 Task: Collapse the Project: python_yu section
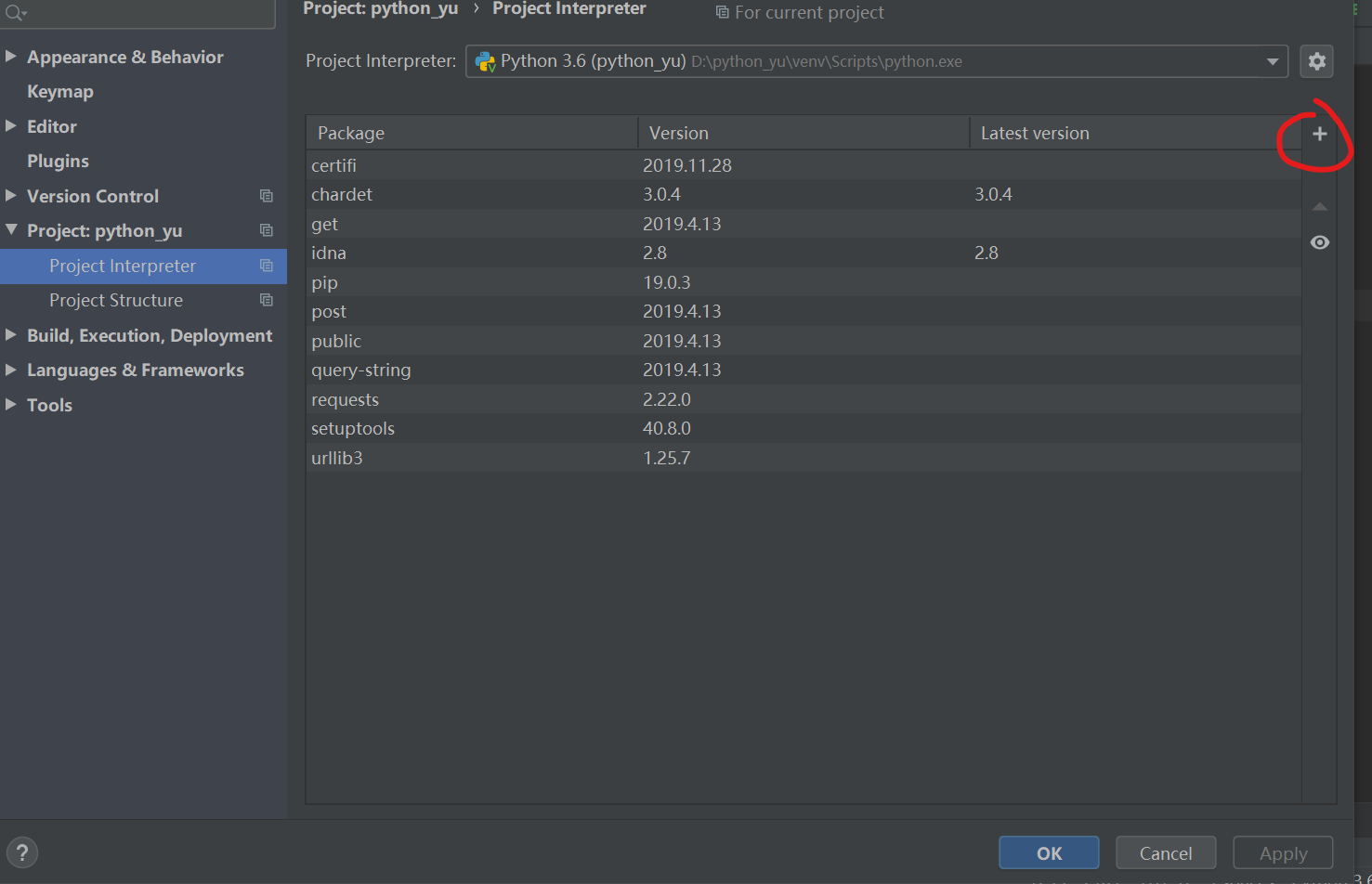tap(11, 230)
